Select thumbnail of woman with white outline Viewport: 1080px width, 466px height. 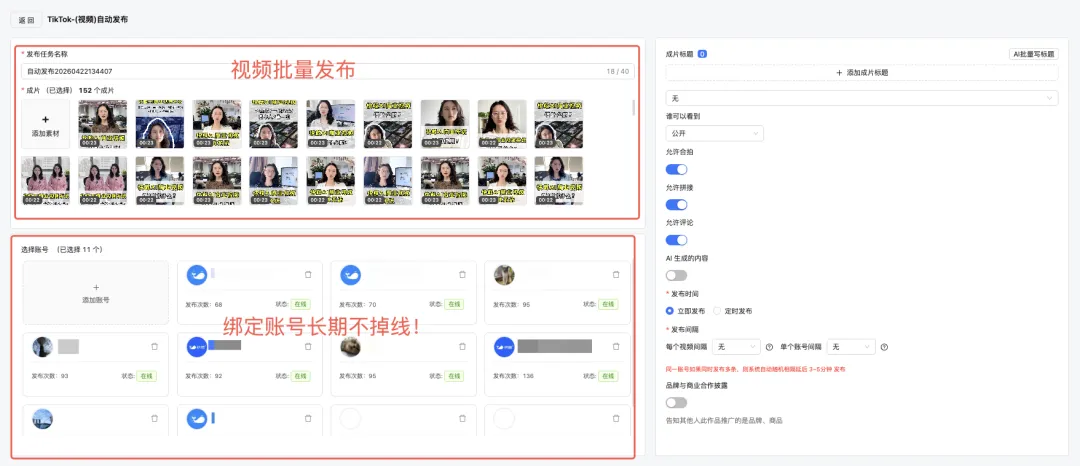tap(160, 124)
